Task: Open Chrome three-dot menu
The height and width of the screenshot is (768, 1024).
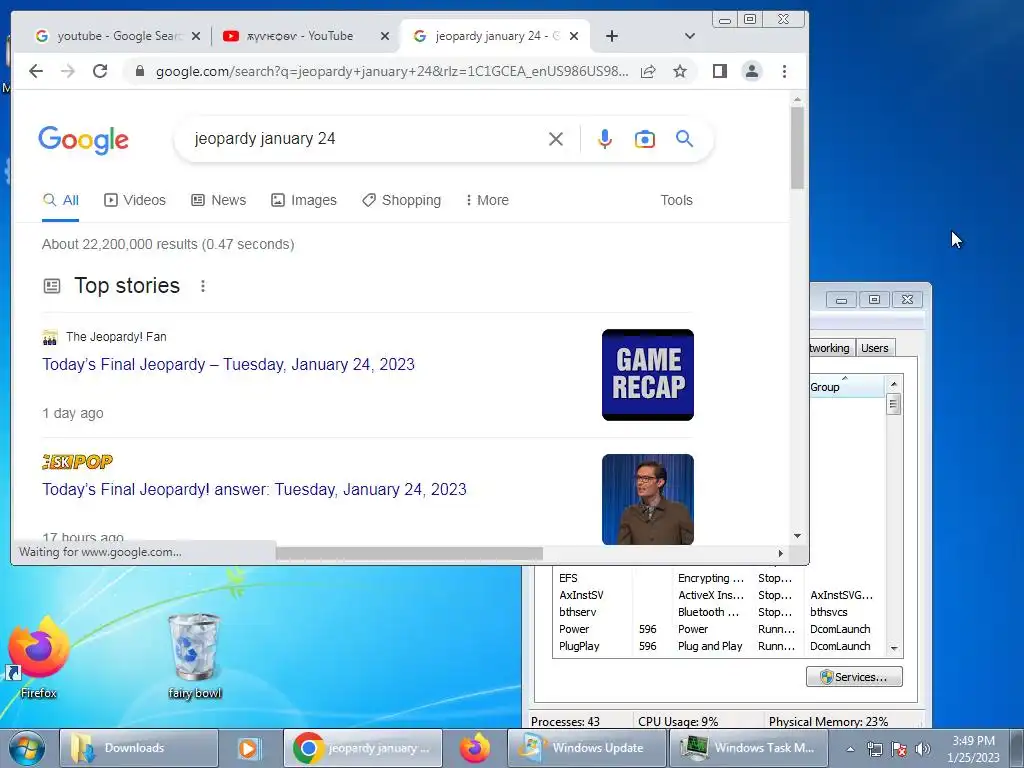Action: tap(784, 71)
